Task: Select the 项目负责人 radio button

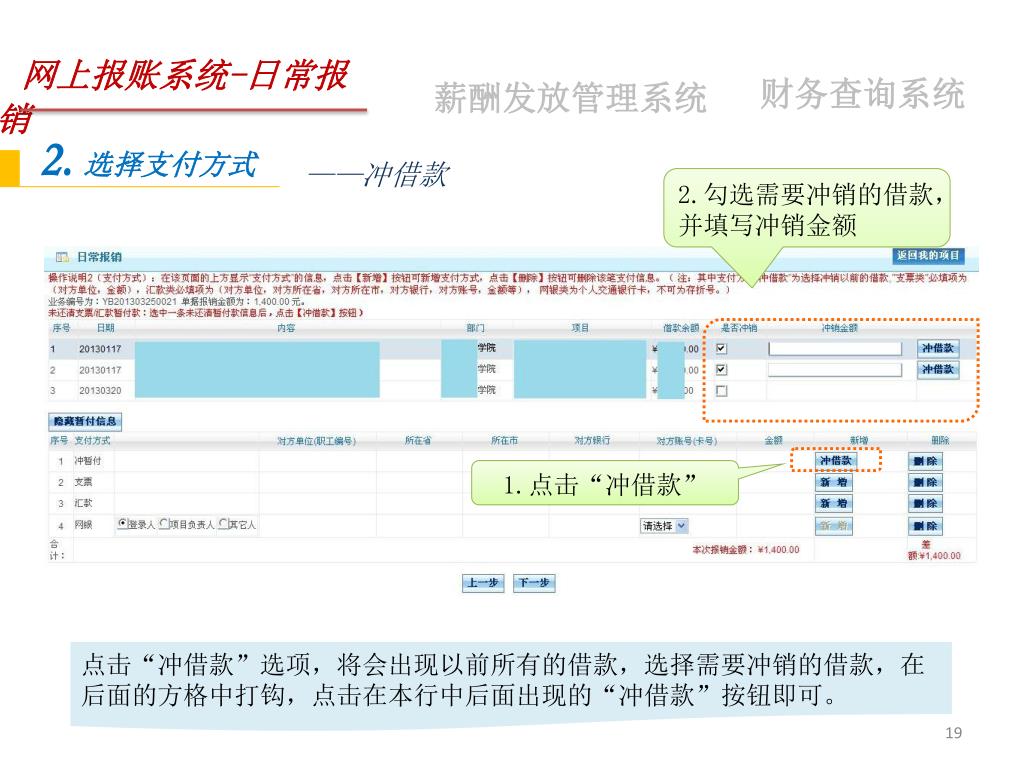Action: 164,524
